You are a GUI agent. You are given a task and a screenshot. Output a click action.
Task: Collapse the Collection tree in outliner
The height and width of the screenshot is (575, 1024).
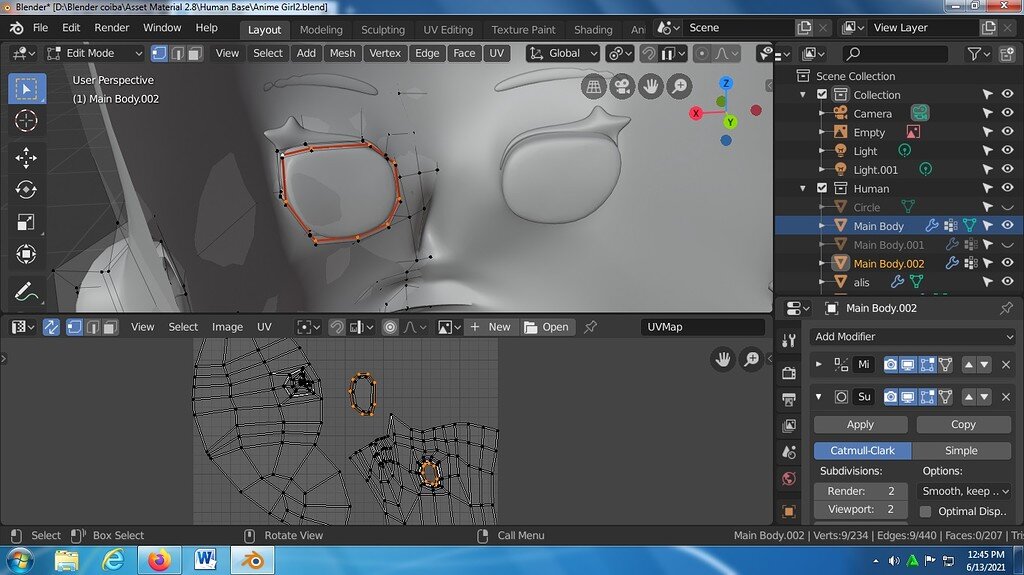click(803, 95)
